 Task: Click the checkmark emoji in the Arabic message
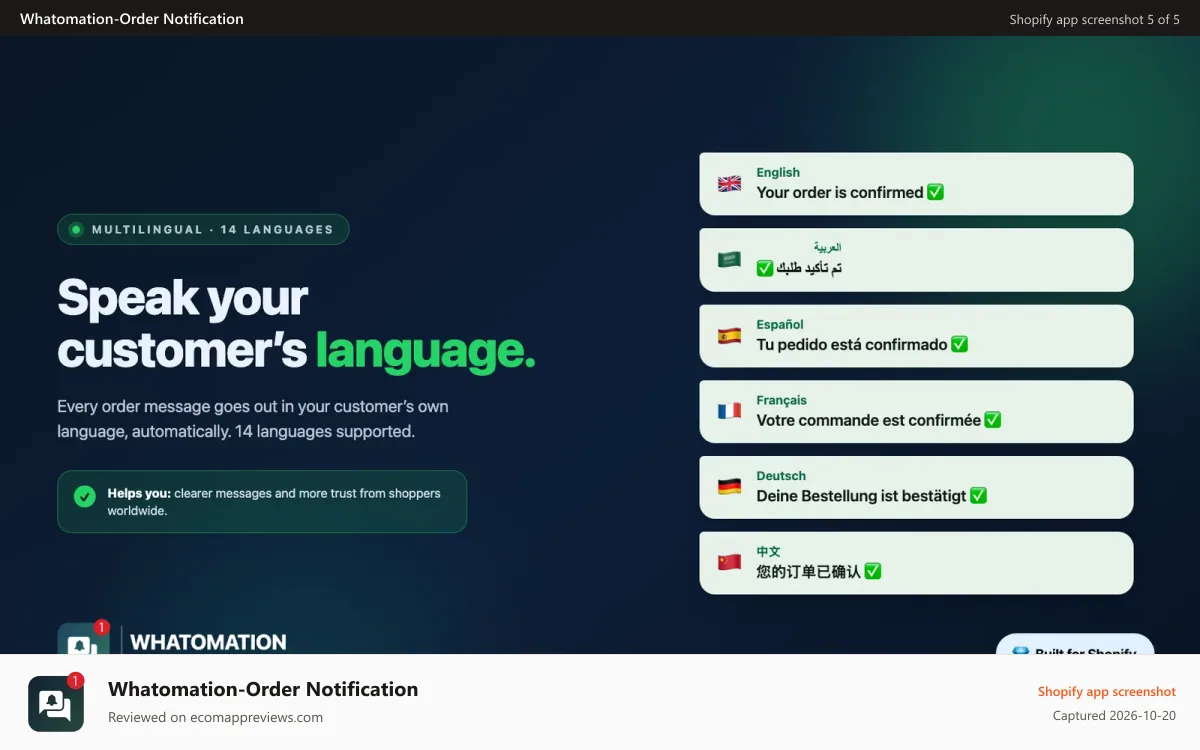(765, 268)
